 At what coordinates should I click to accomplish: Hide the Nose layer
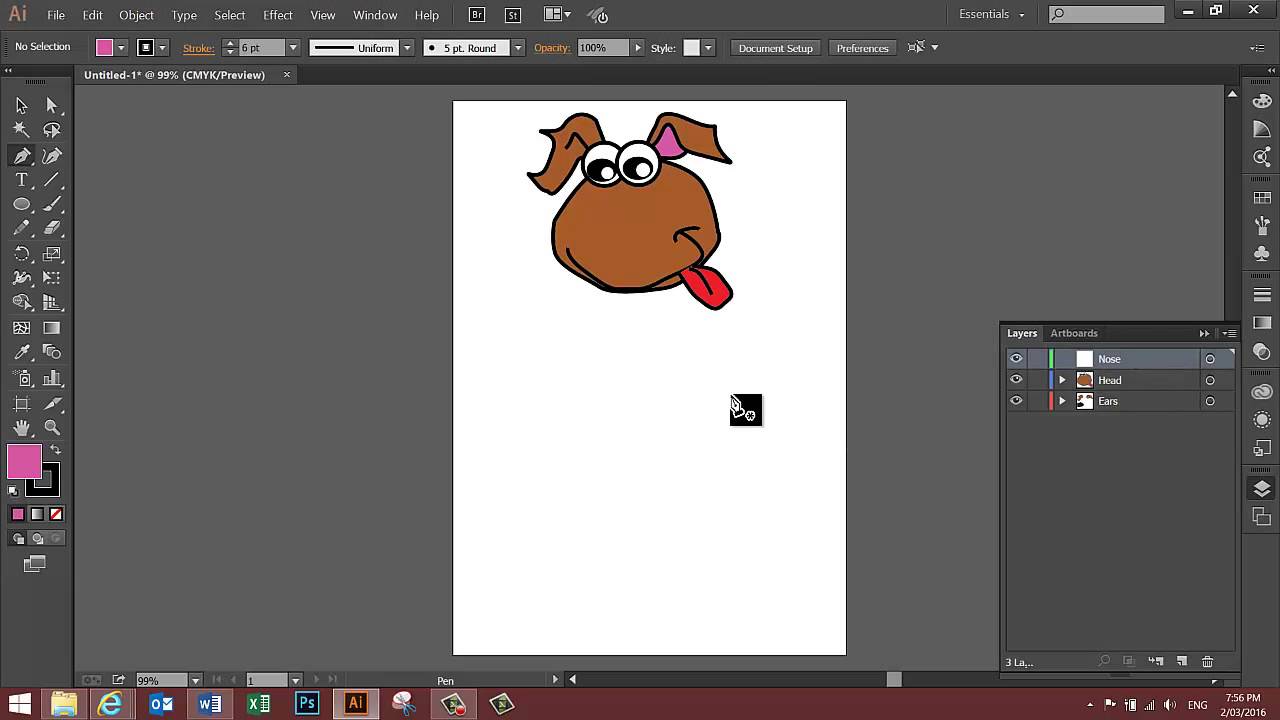coord(1016,359)
